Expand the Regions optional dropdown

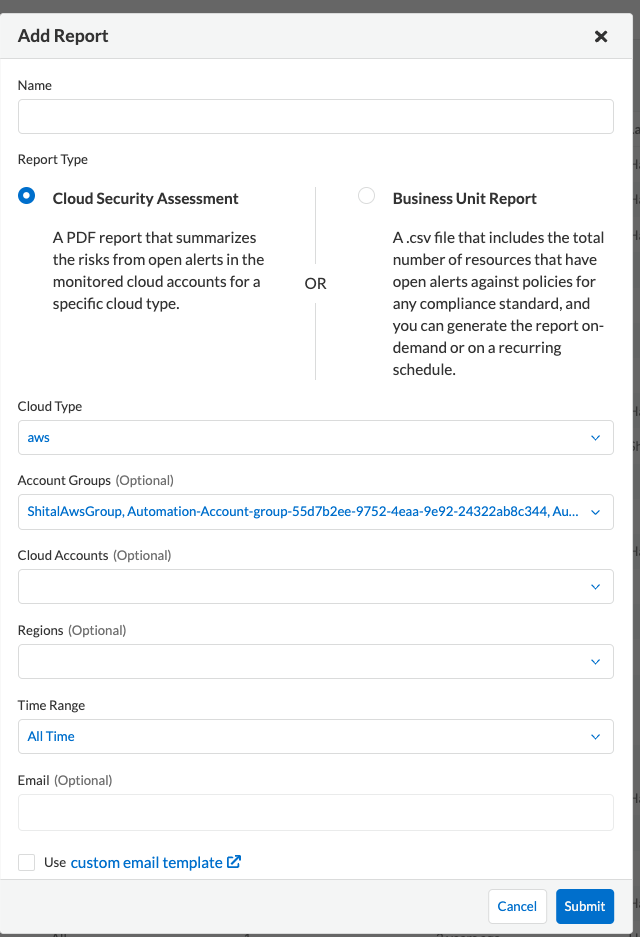[x=315, y=661]
